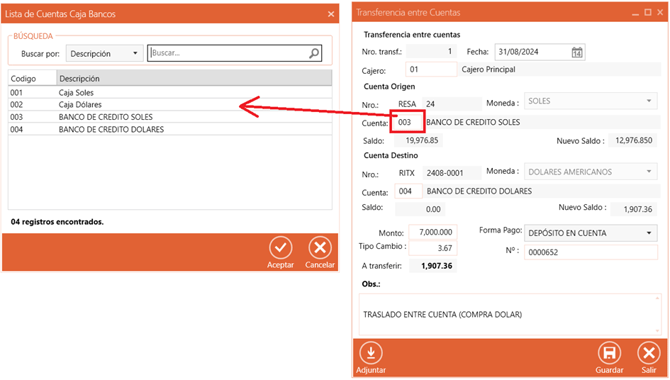Click the Aceptar checkmark icon

tap(280, 248)
